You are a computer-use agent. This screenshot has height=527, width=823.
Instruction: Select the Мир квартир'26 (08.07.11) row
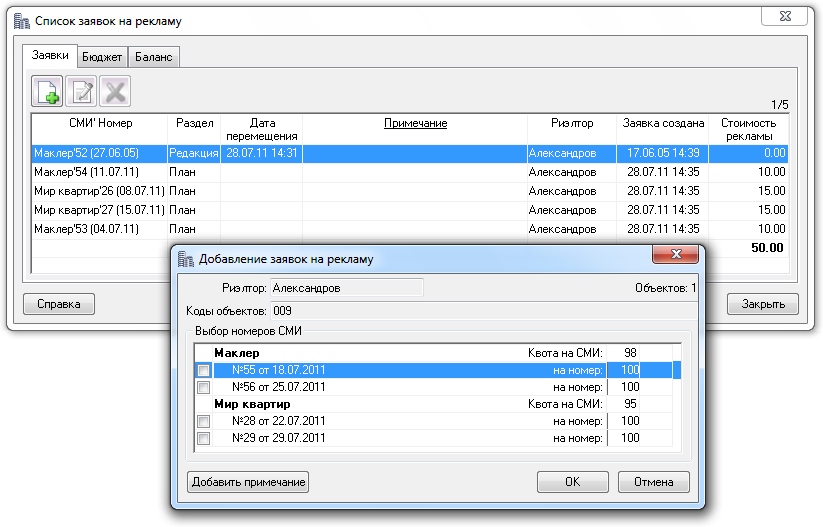click(99, 190)
